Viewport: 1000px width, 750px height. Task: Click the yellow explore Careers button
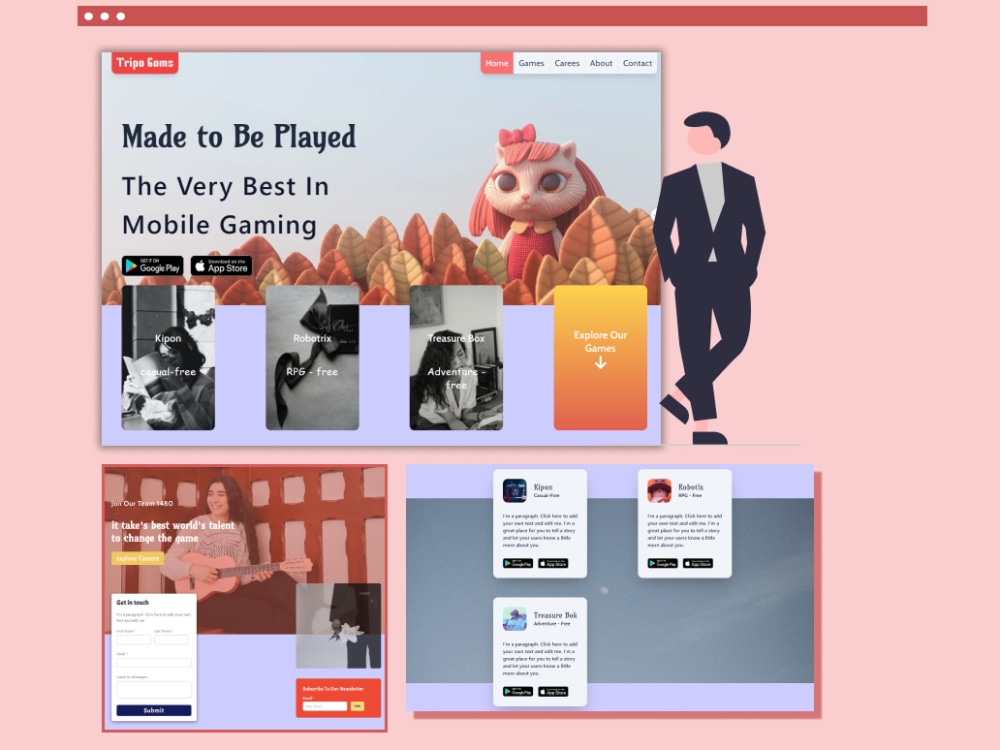coord(138,558)
